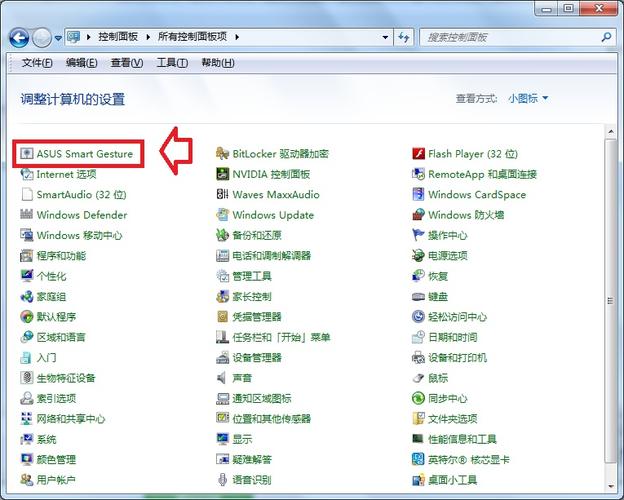Open the 文件夹选项 item
The height and width of the screenshot is (500, 624).
click(445, 418)
